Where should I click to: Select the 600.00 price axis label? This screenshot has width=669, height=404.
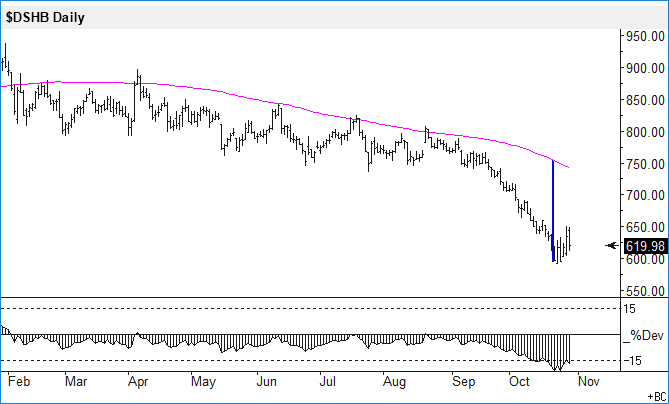pyautogui.click(x=646, y=259)
